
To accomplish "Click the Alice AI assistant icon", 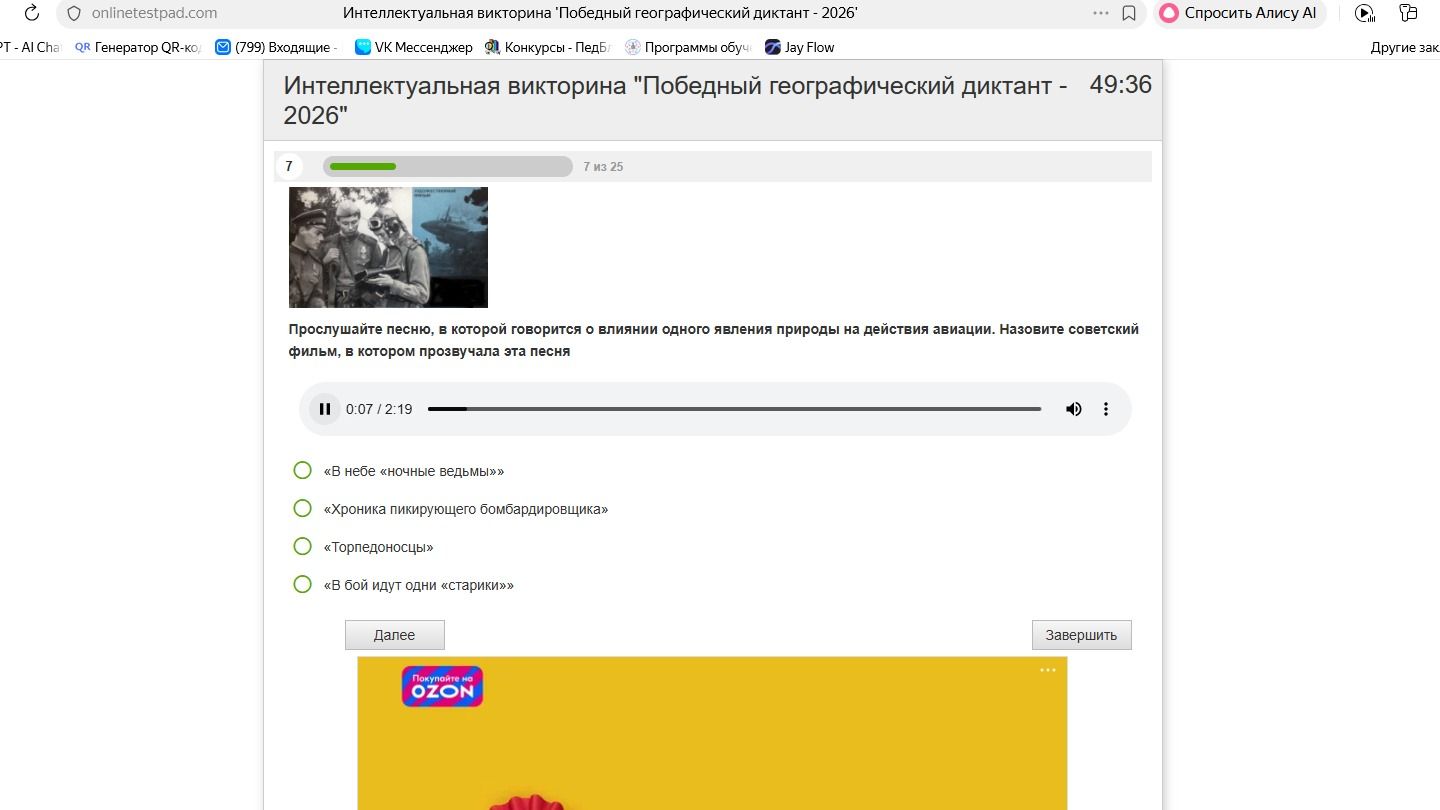I will pos(1169,13).
